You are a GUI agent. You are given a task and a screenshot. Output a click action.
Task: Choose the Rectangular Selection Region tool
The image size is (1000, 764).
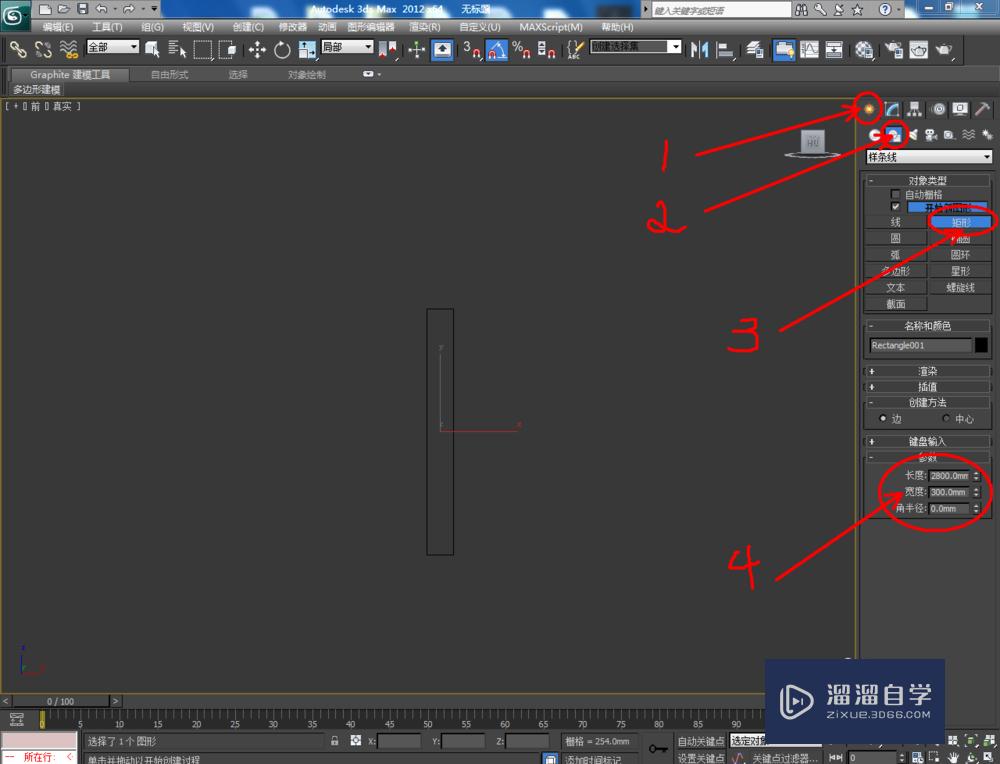[x=203, y=49]
